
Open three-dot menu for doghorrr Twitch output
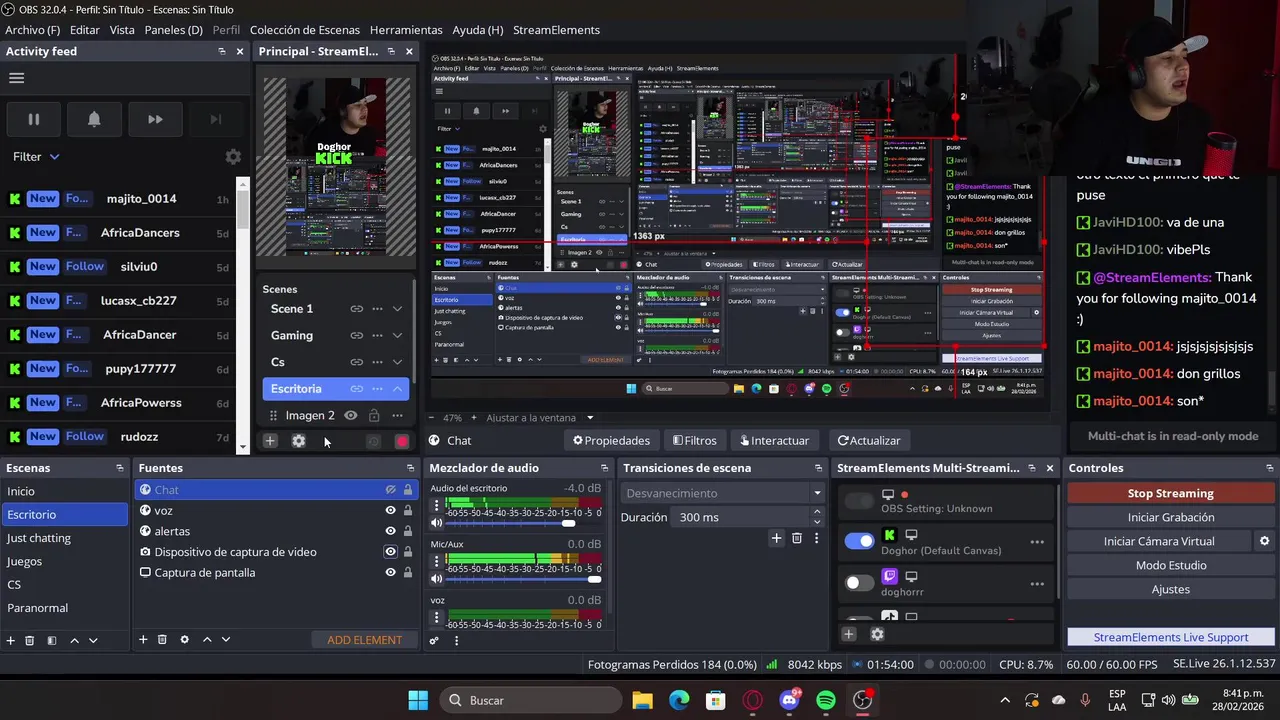coord(1037,584)
